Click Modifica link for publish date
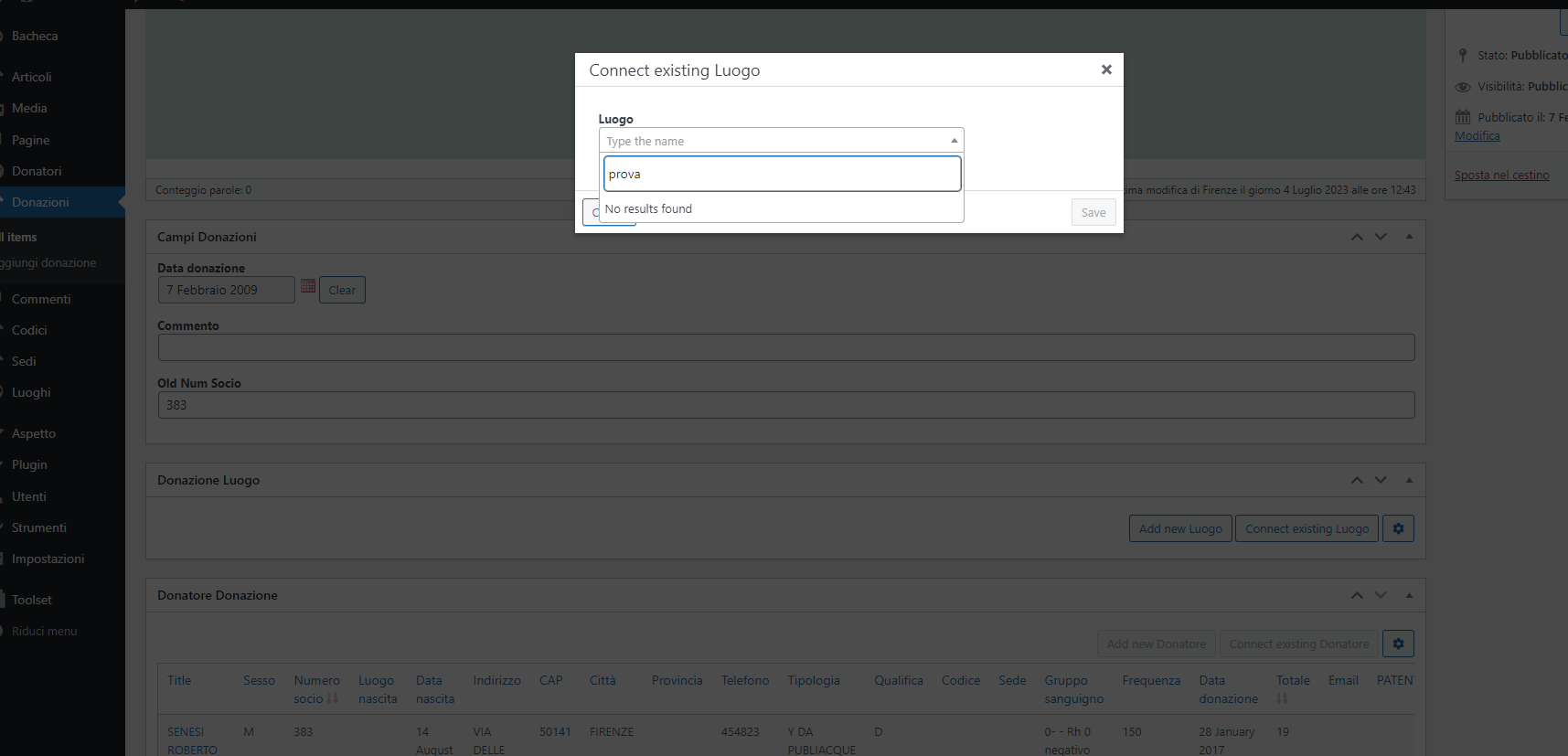 coord(1477,135)
